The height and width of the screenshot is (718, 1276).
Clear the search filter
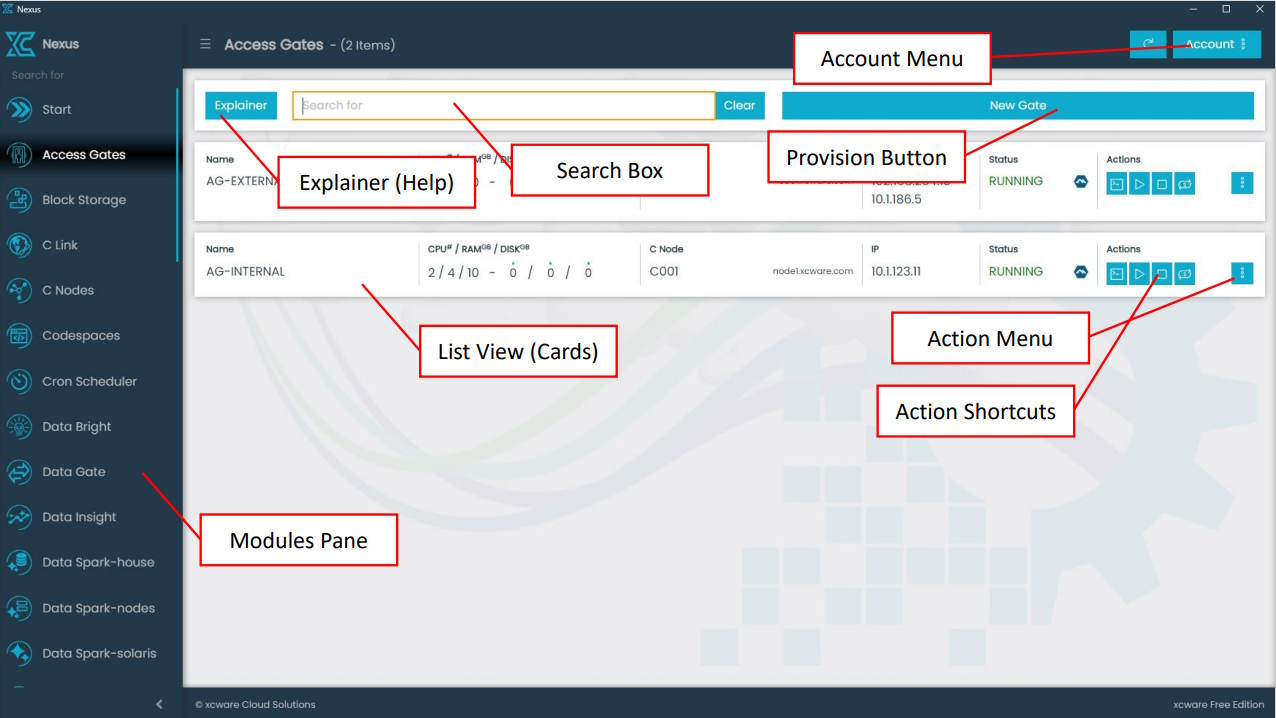coord(739,105)
